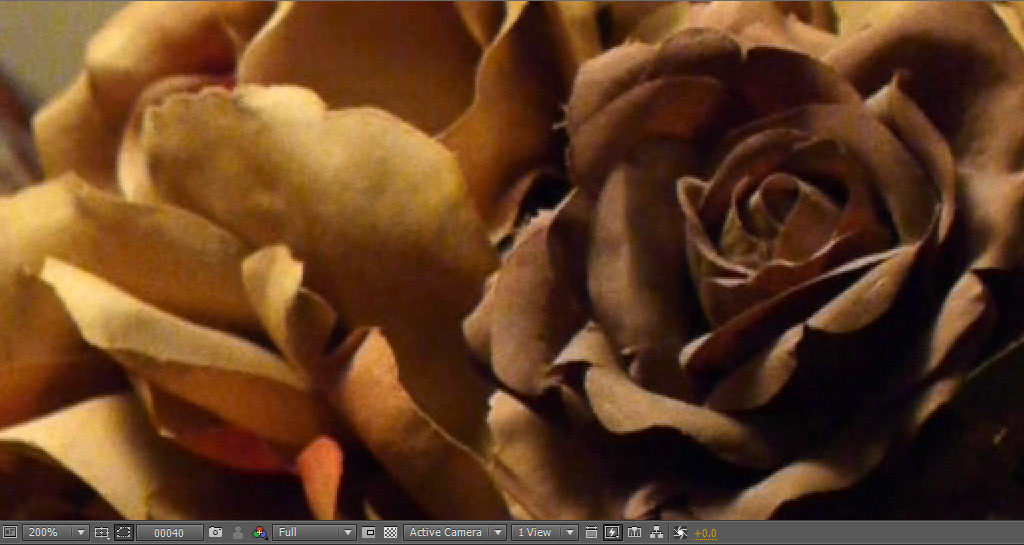
Task: Open the 200% magnification dropdown
Action: tap(55, 533)
